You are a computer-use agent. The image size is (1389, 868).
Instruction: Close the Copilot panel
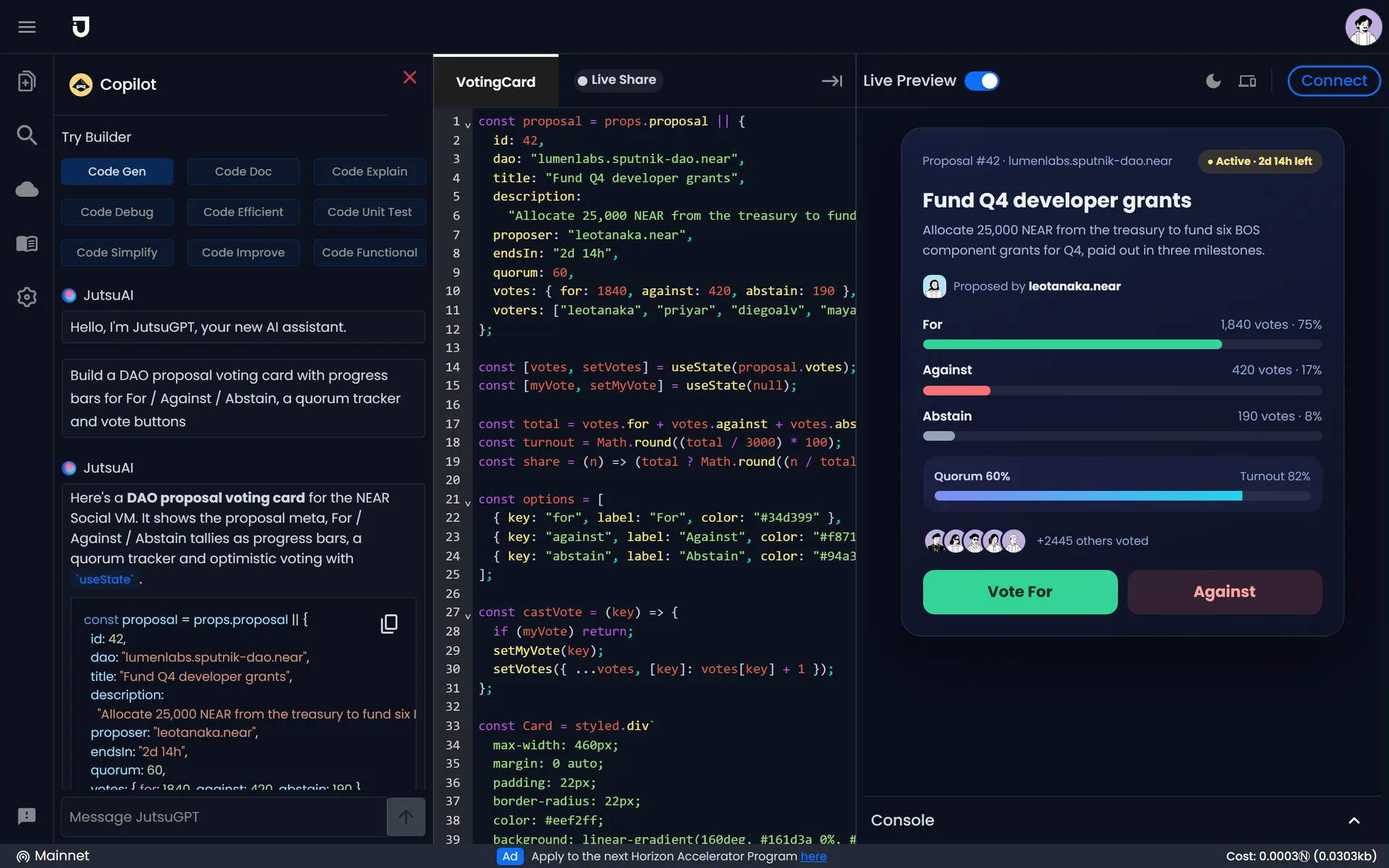click(x=409, y=77)
